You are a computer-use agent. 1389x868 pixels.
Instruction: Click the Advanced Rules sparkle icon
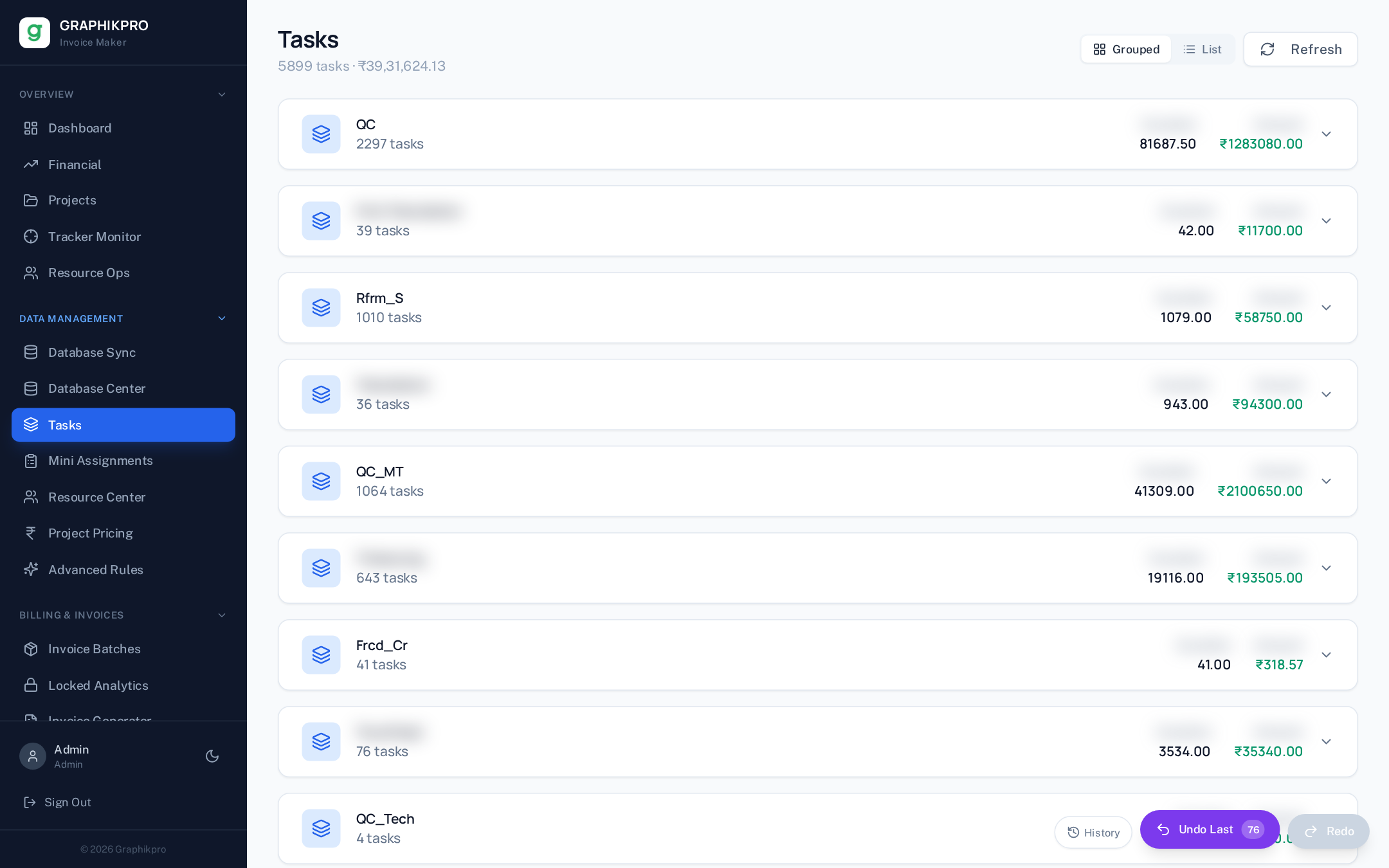(x=31, y=570)
